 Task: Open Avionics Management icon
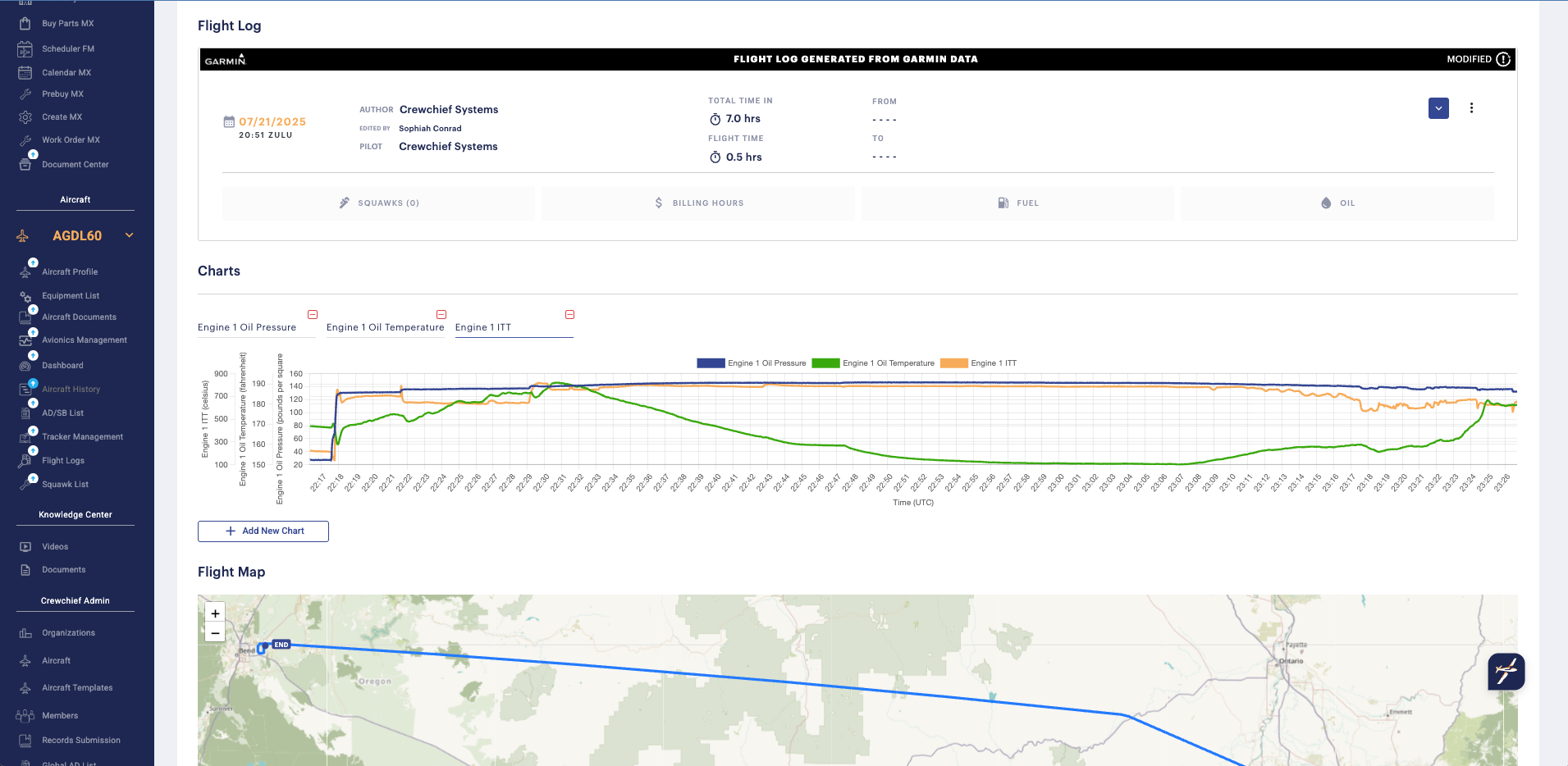pyautogui.click(x=25, y=340)
